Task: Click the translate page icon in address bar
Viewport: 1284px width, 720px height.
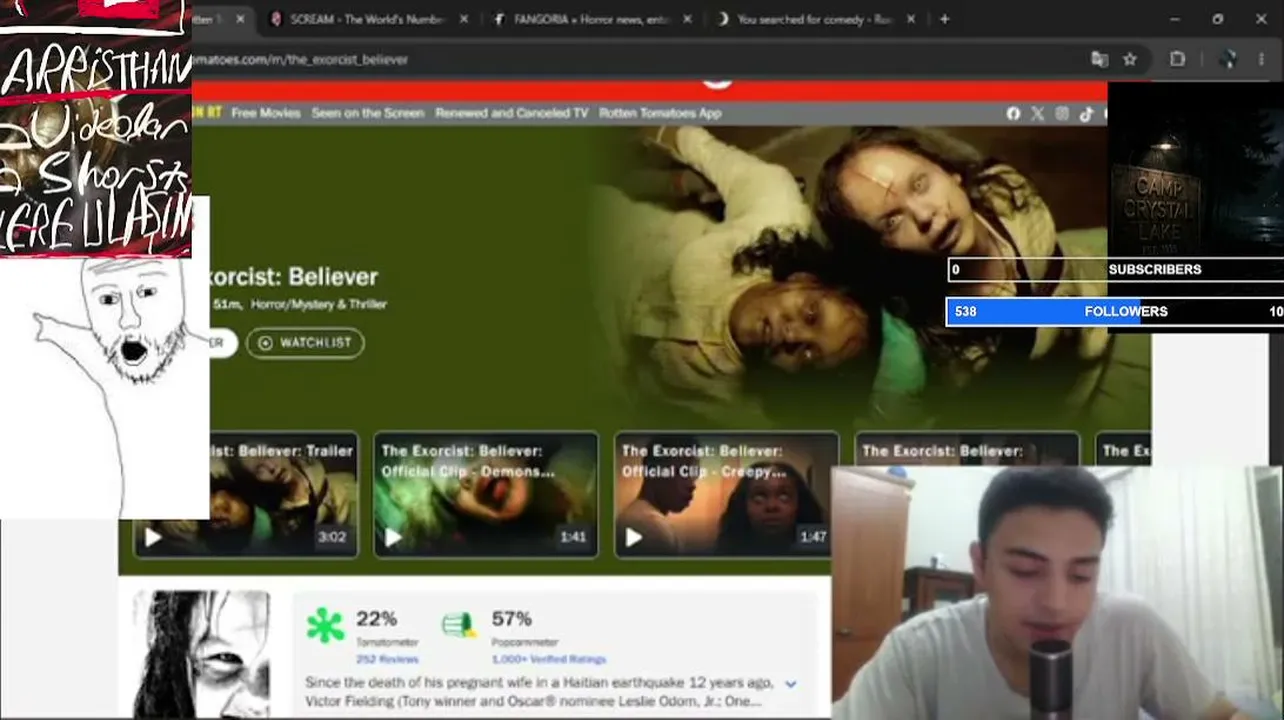Action: click(x=1100, y=59)
